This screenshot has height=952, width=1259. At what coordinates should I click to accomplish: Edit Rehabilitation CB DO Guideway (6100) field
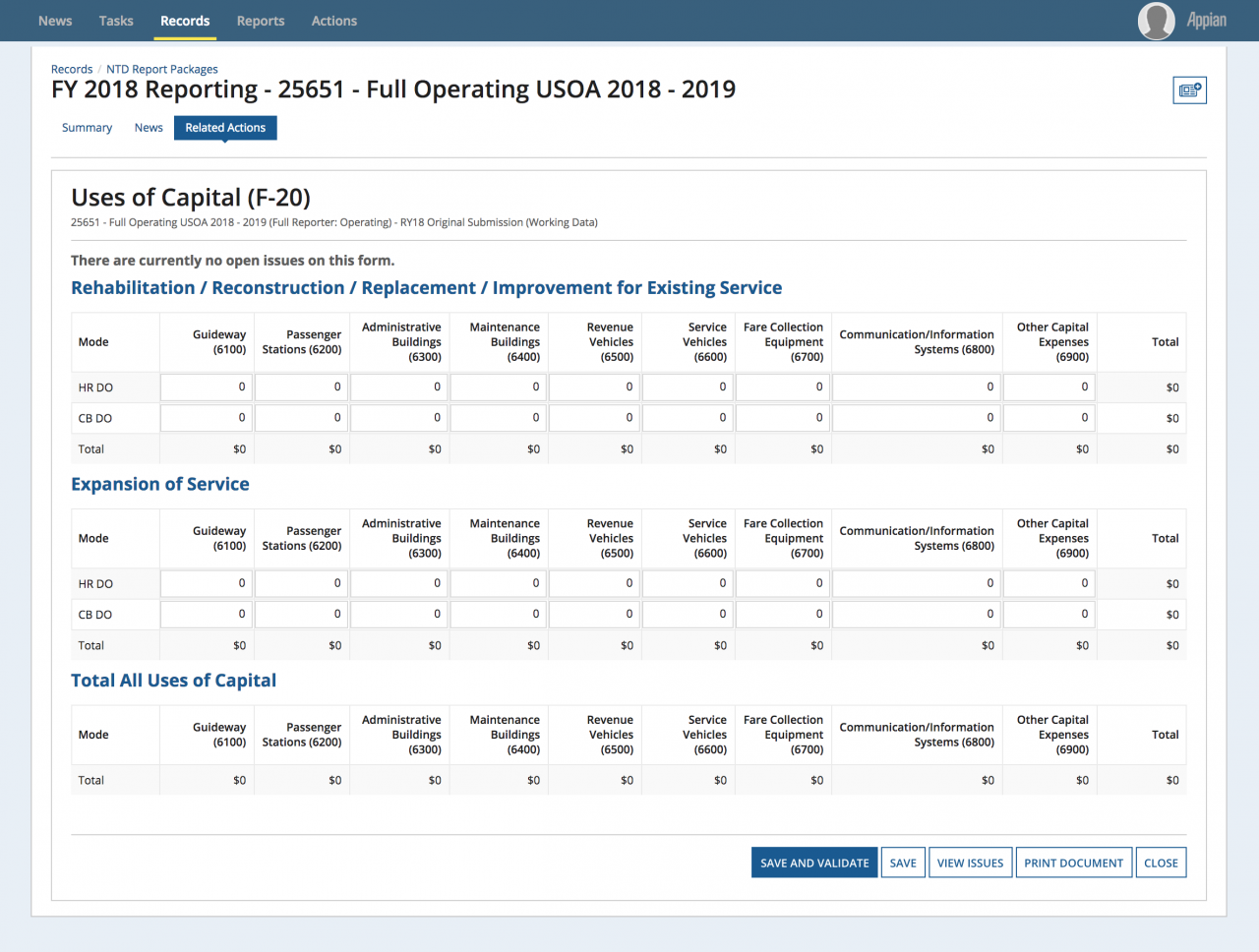point(207,418)
